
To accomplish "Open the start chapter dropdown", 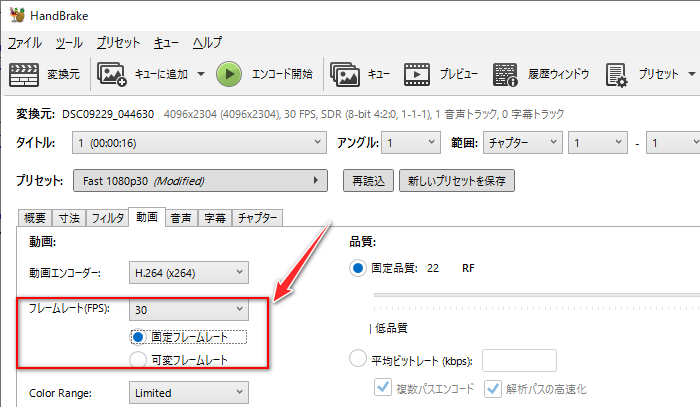I will tap(598, 143).
